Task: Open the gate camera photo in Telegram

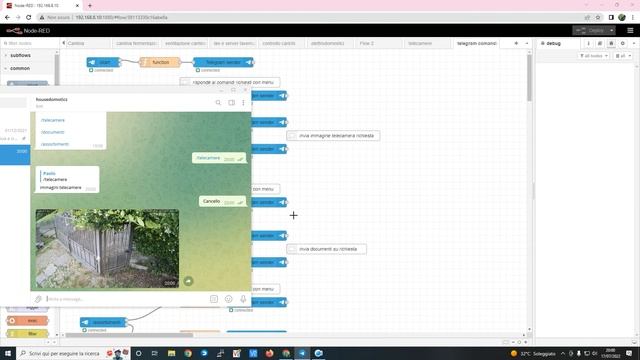Action: coord(107,249)
